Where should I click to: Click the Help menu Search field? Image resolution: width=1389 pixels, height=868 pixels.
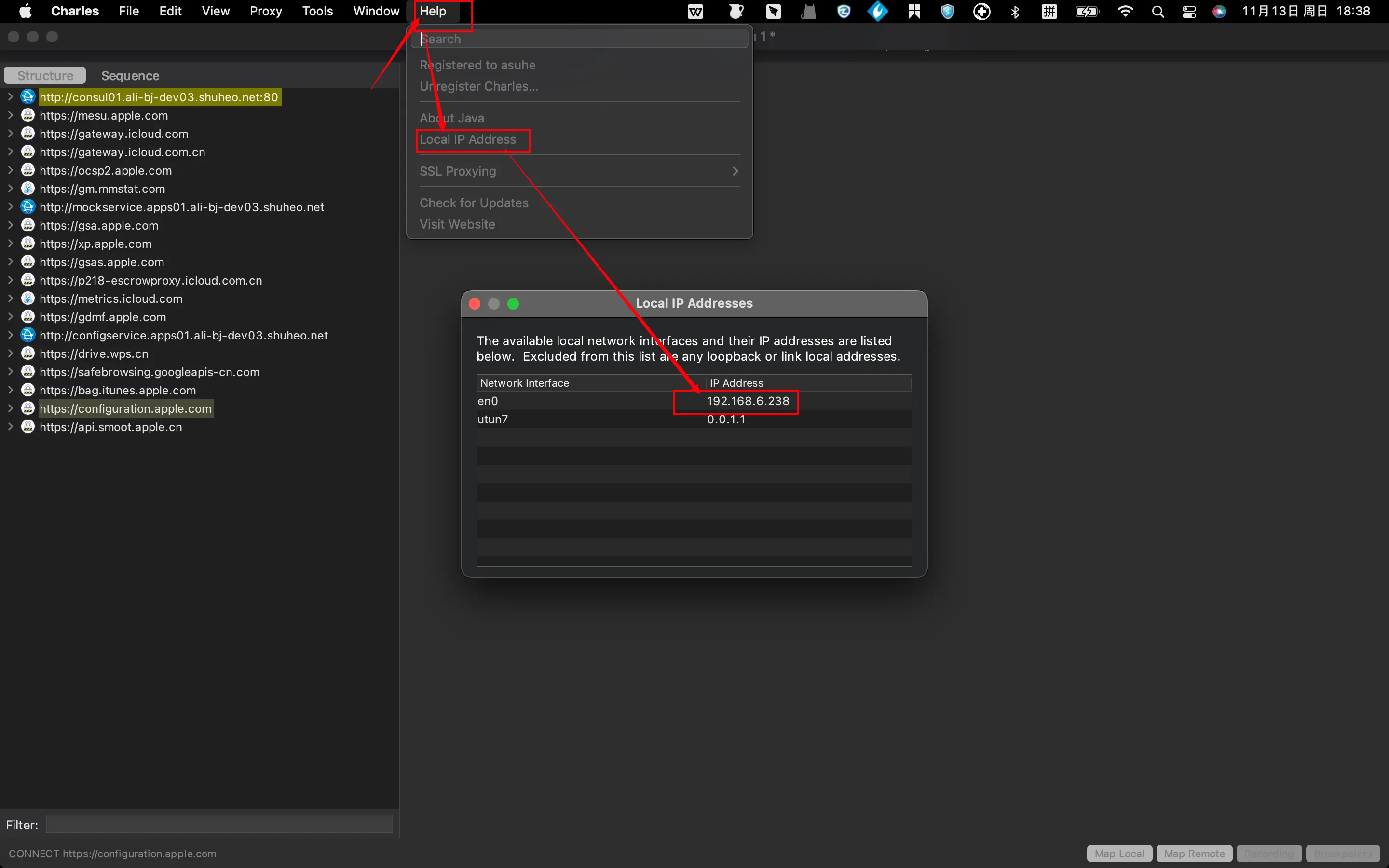pyautogui.click(x=580, y=39)
